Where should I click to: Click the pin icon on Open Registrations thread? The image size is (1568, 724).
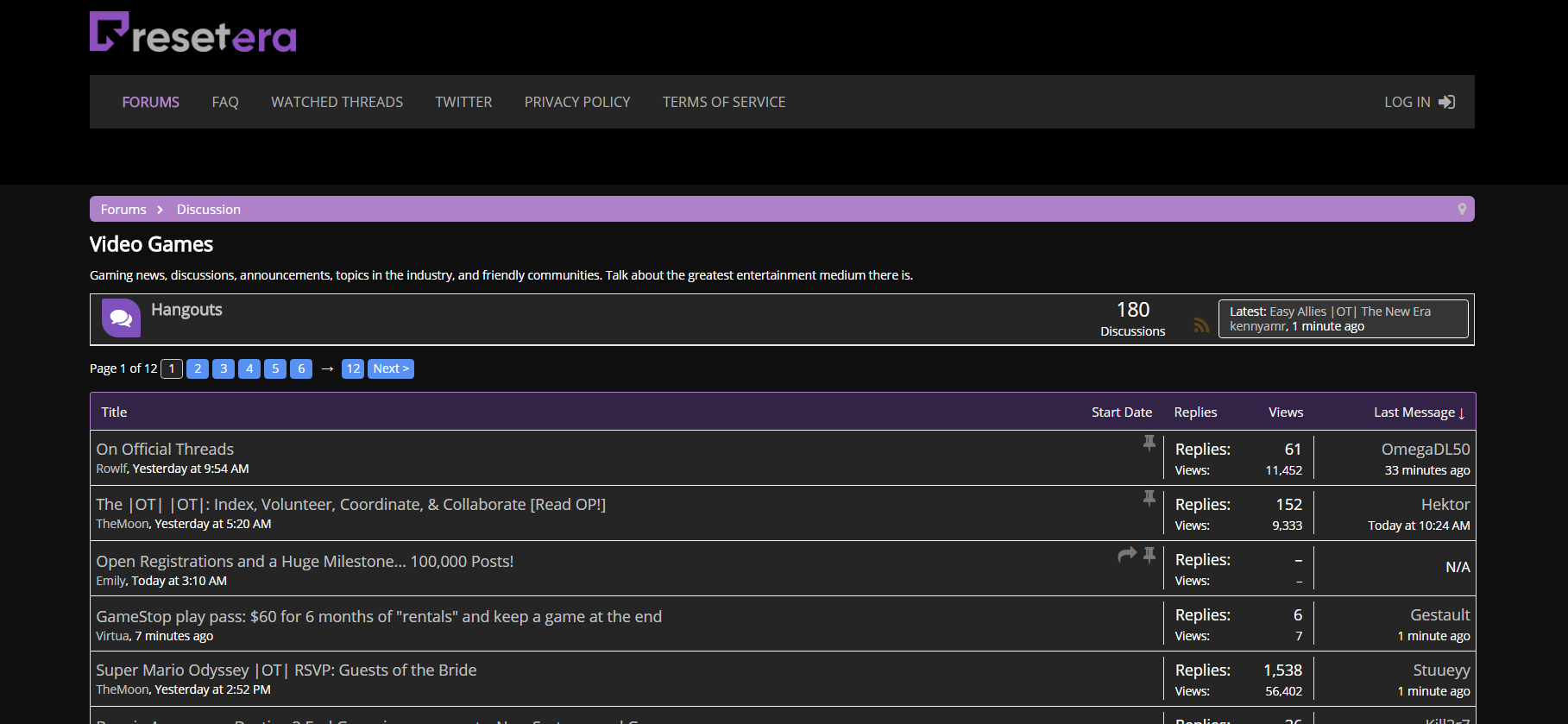point(1149,555)
